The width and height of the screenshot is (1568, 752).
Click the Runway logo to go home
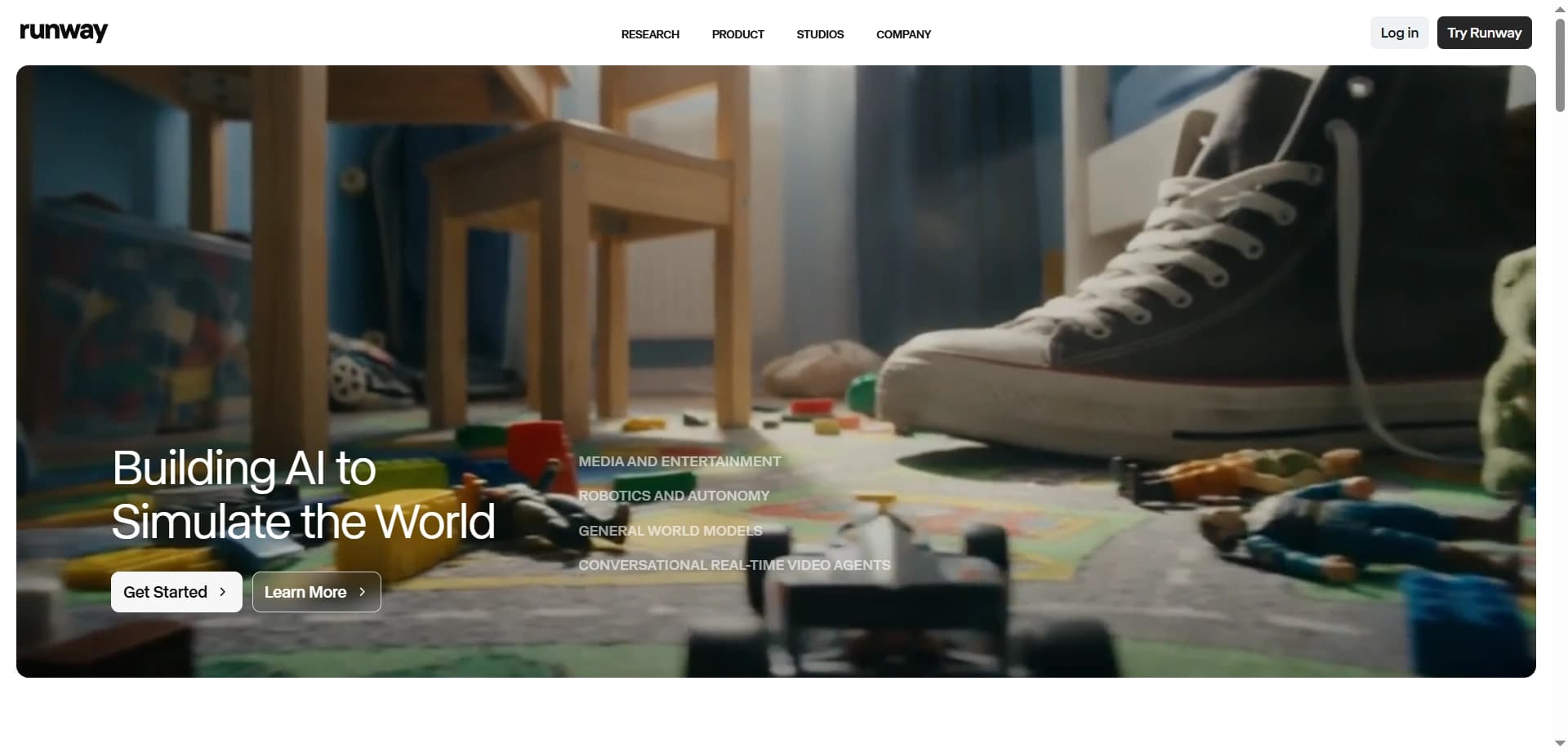point(64,32)
